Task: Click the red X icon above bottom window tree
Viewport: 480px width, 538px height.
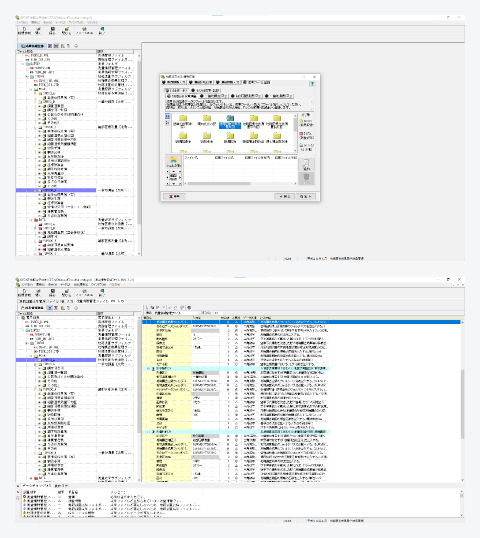Action: [56, 308]
